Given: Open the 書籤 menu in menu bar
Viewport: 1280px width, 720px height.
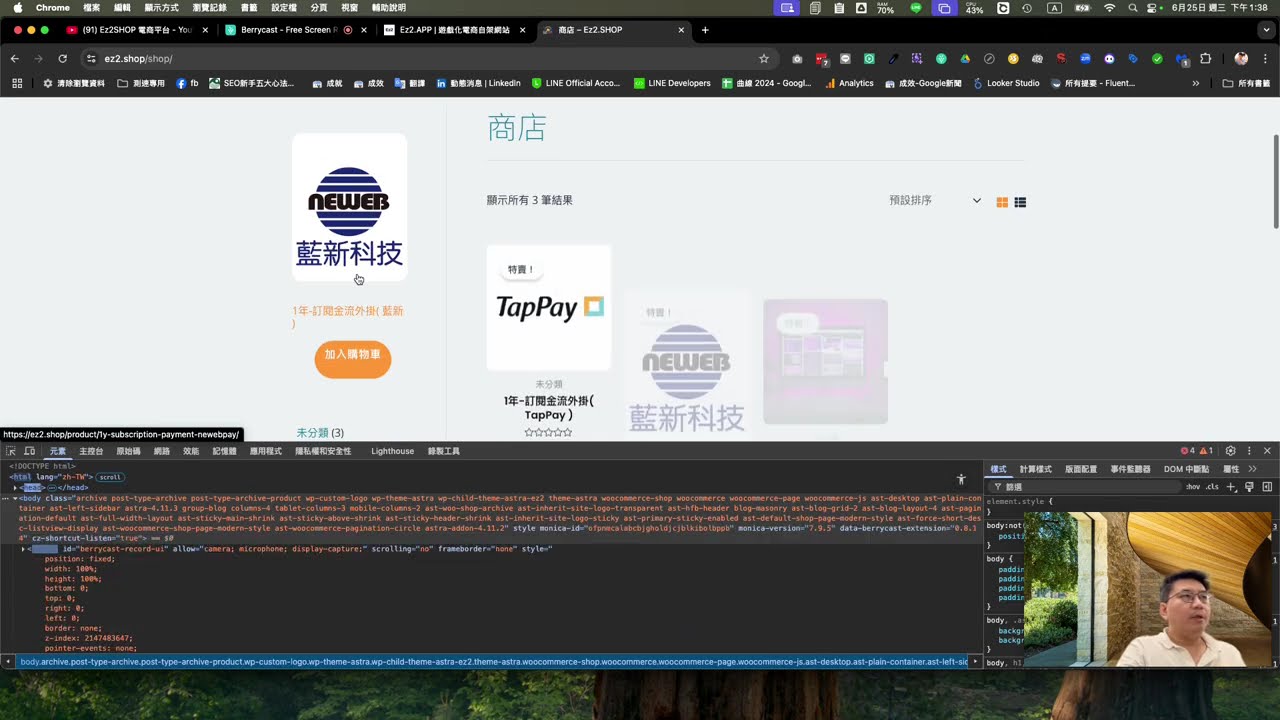Looking at the screenshot, I should pyautogui.click(x=249, y=8).
